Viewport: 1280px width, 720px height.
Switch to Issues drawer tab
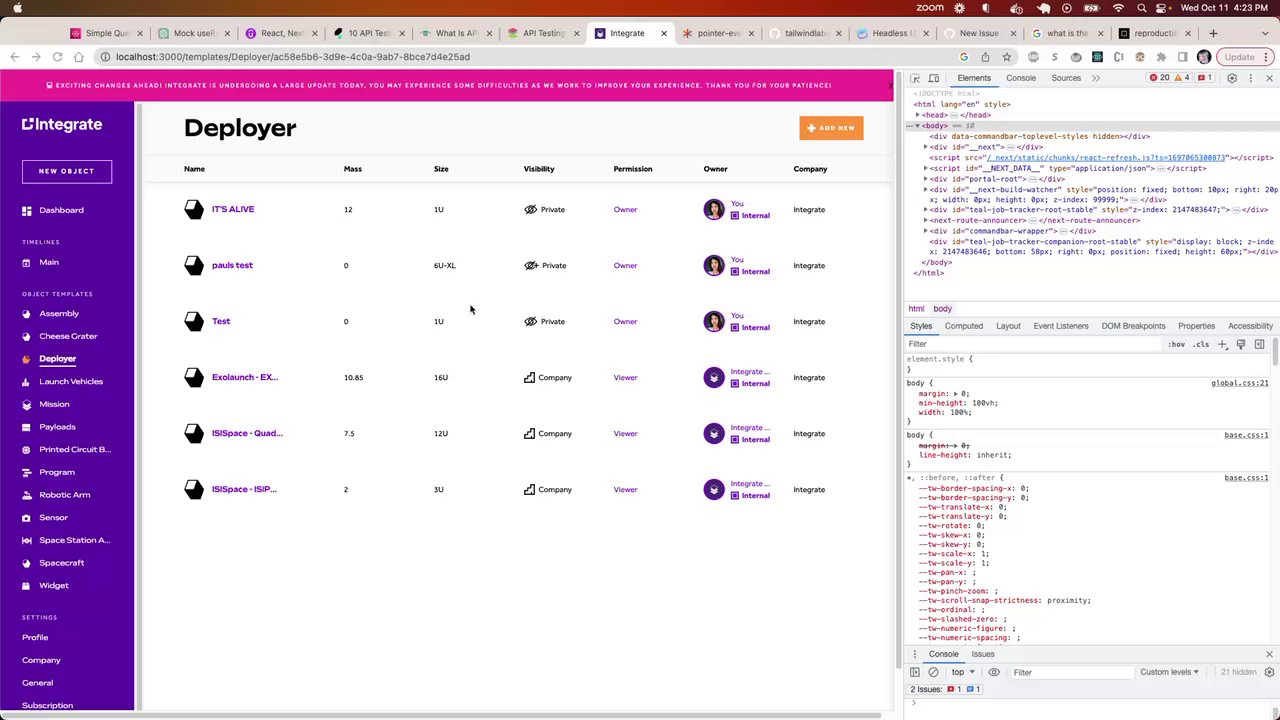[x=983, y=654]
